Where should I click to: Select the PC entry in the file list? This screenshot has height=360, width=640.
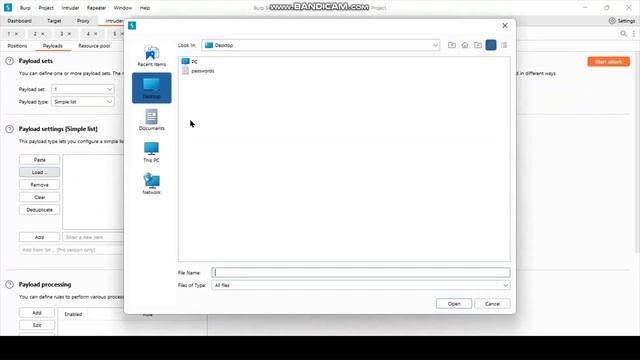(190, 62)
